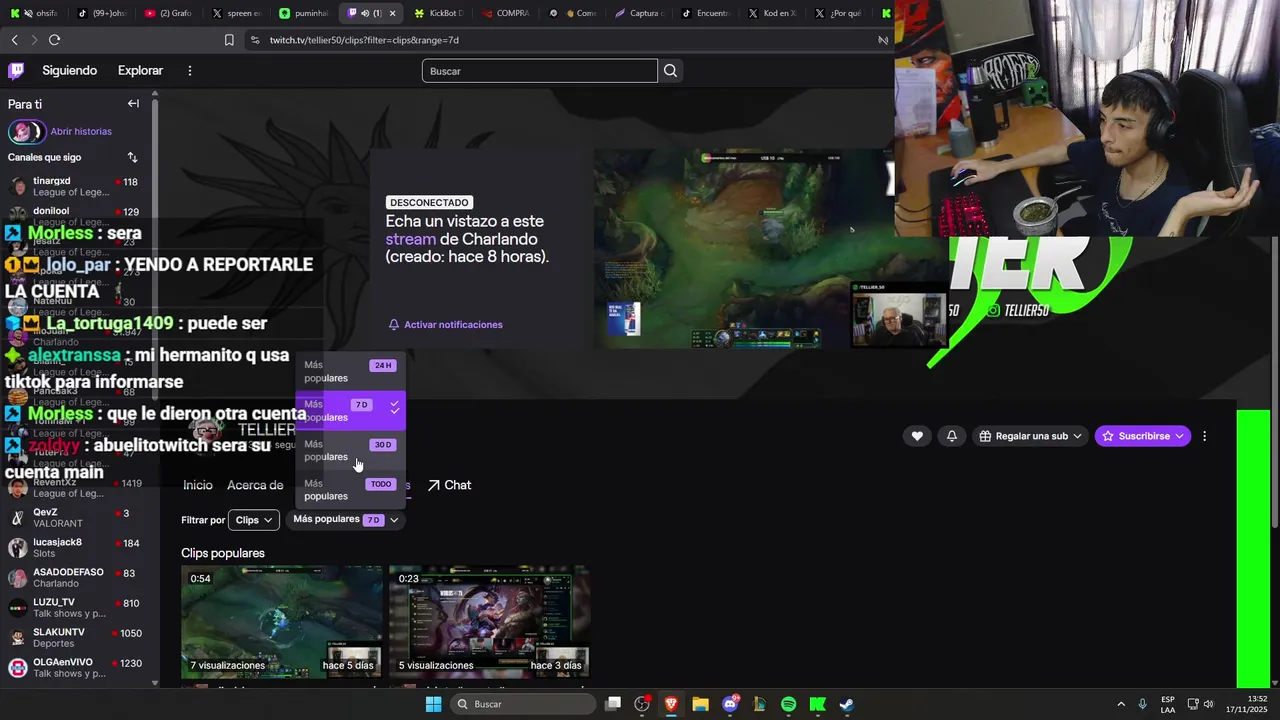Collapse the Para ti sidebar
1280x720 pixels.
point(133,104)
